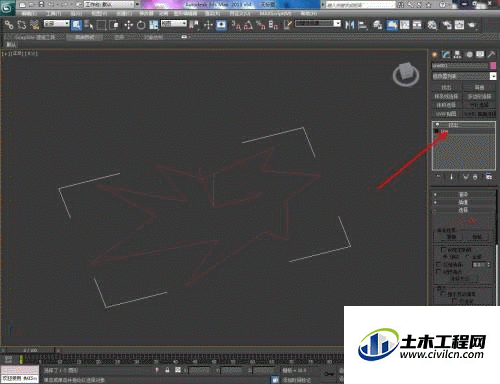Click the Align tool icon
The height and width of the screenshot is (384, 500).
click(x=362, y=25)
